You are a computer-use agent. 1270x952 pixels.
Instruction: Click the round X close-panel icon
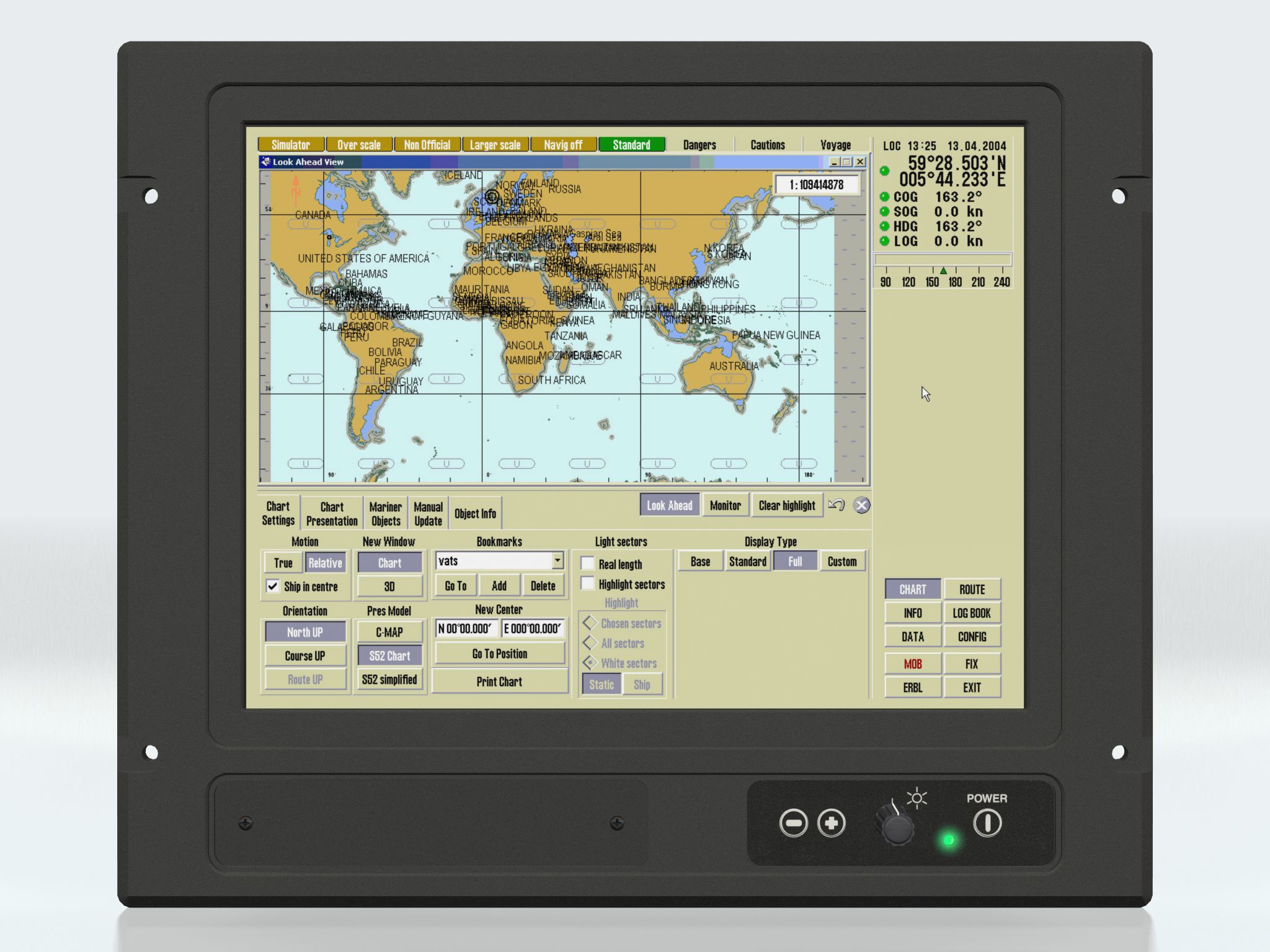pyautogui.click(x=861, y=505)
